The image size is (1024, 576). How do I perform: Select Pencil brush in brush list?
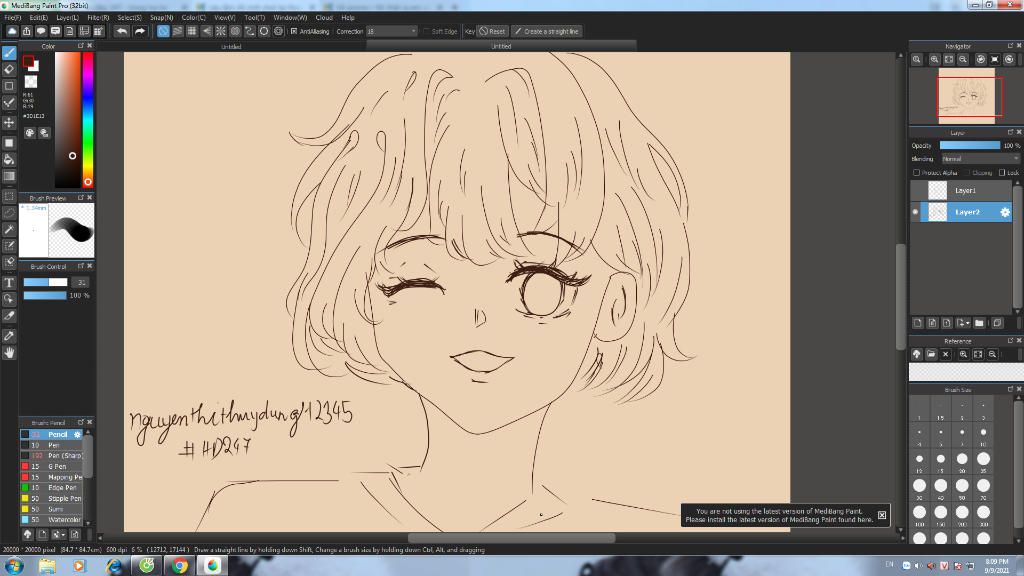click(x=52, y=434)
